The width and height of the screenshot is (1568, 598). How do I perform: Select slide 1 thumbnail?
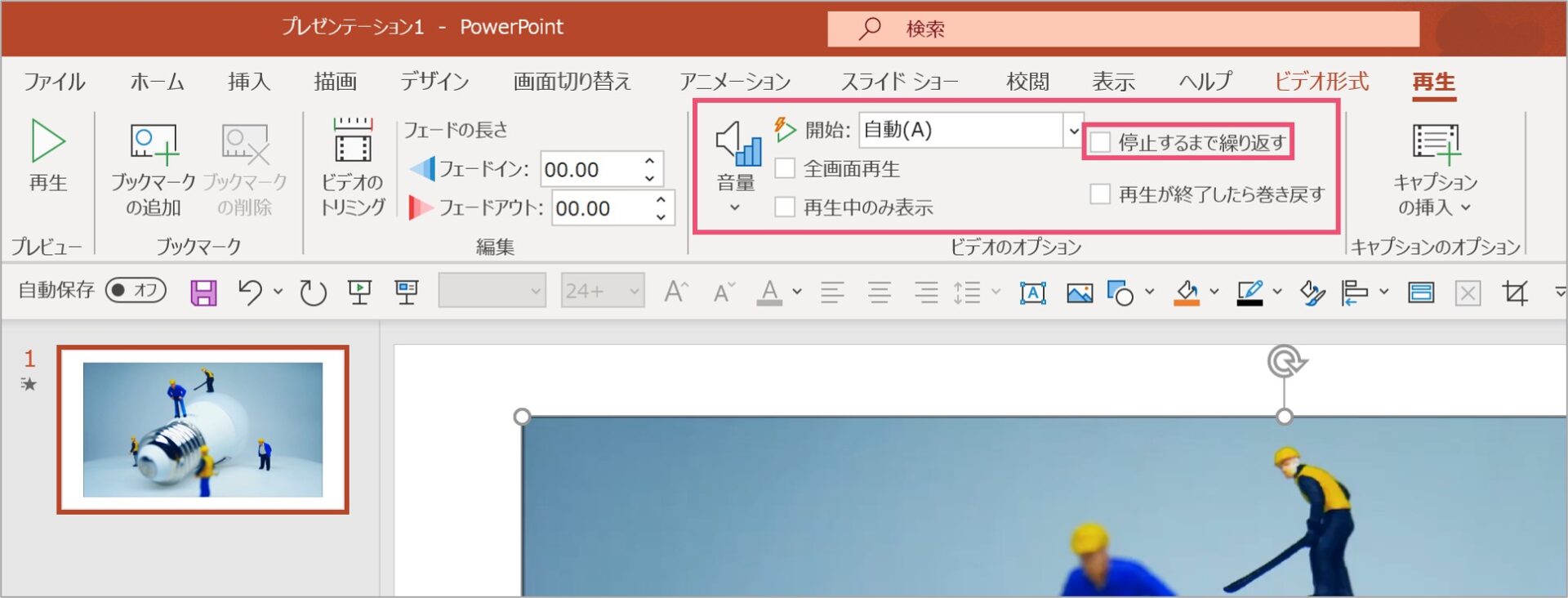[203, 430]
